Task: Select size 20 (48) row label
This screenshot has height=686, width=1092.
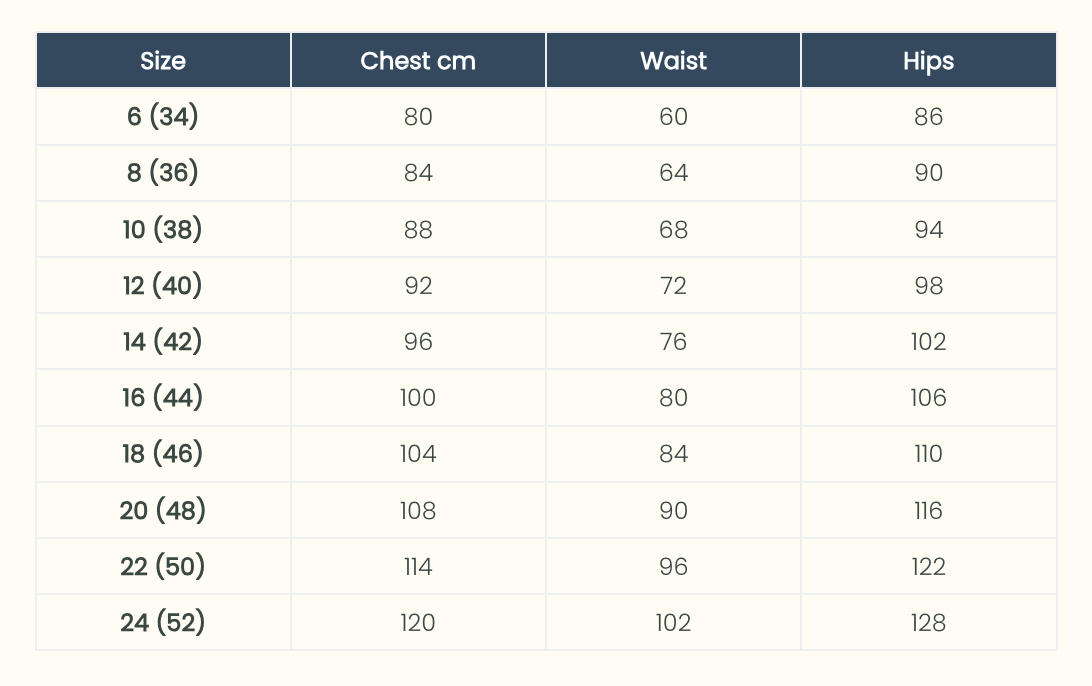Action: point(163,511)
